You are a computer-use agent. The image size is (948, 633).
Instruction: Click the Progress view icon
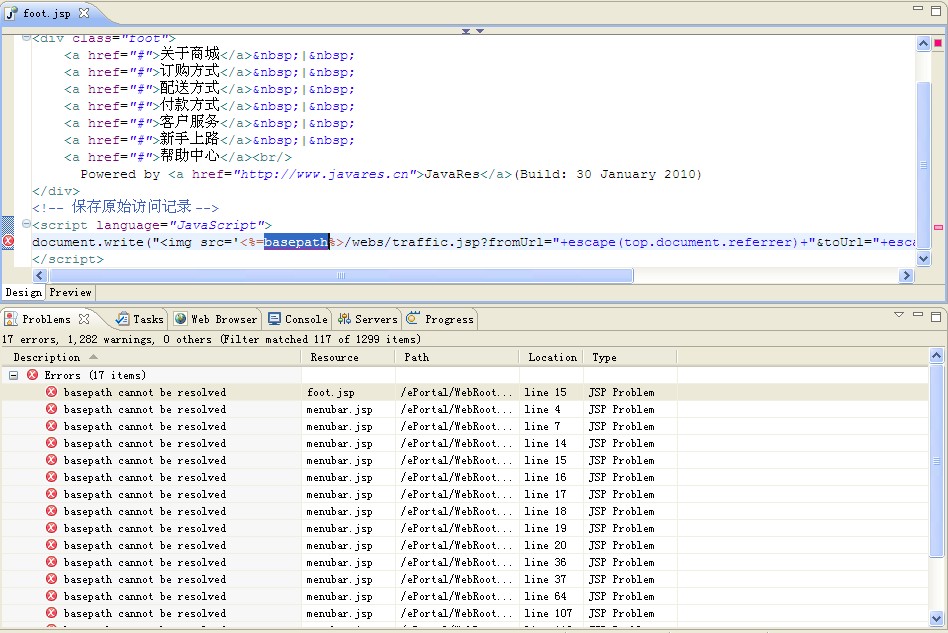[415, 319]
